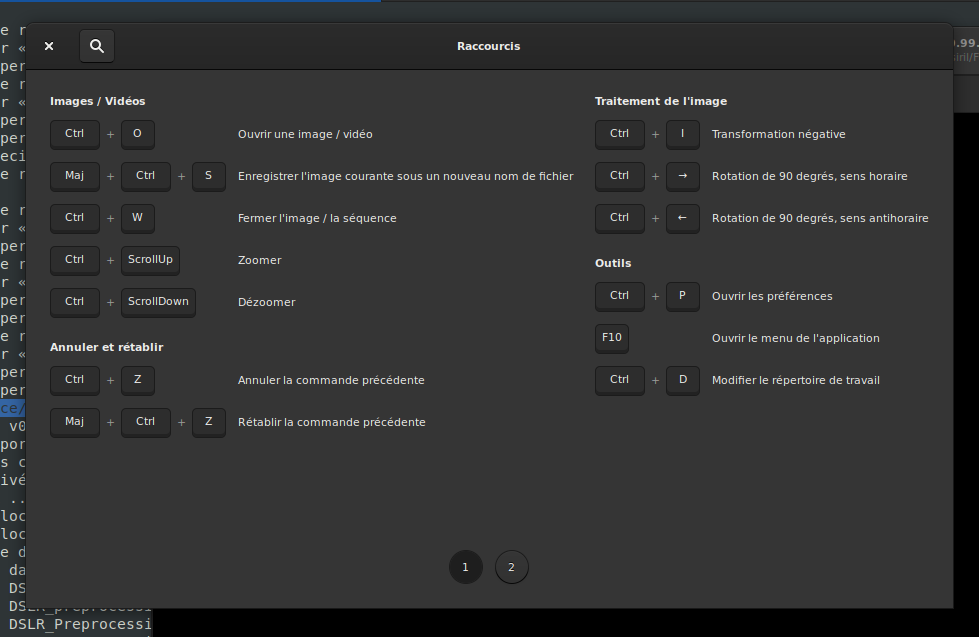The width and height of the screenshot is (979, 637).
Task: Open the search in Raccourcis window
Action: coord(97,46)
